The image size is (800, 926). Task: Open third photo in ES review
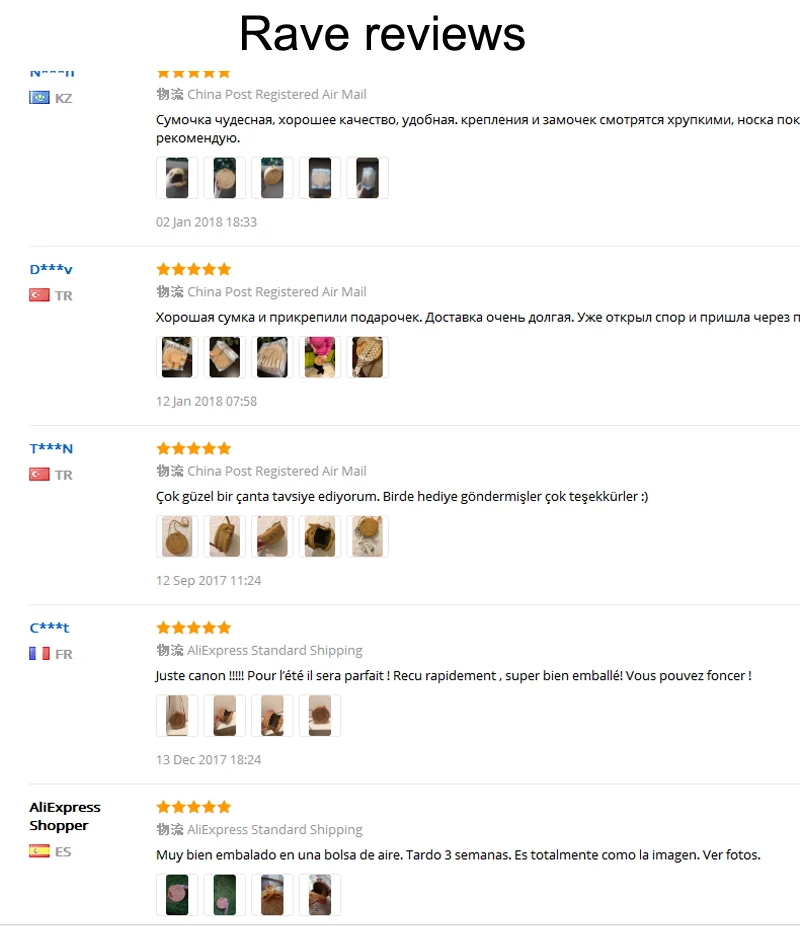[x=272, y=894]
